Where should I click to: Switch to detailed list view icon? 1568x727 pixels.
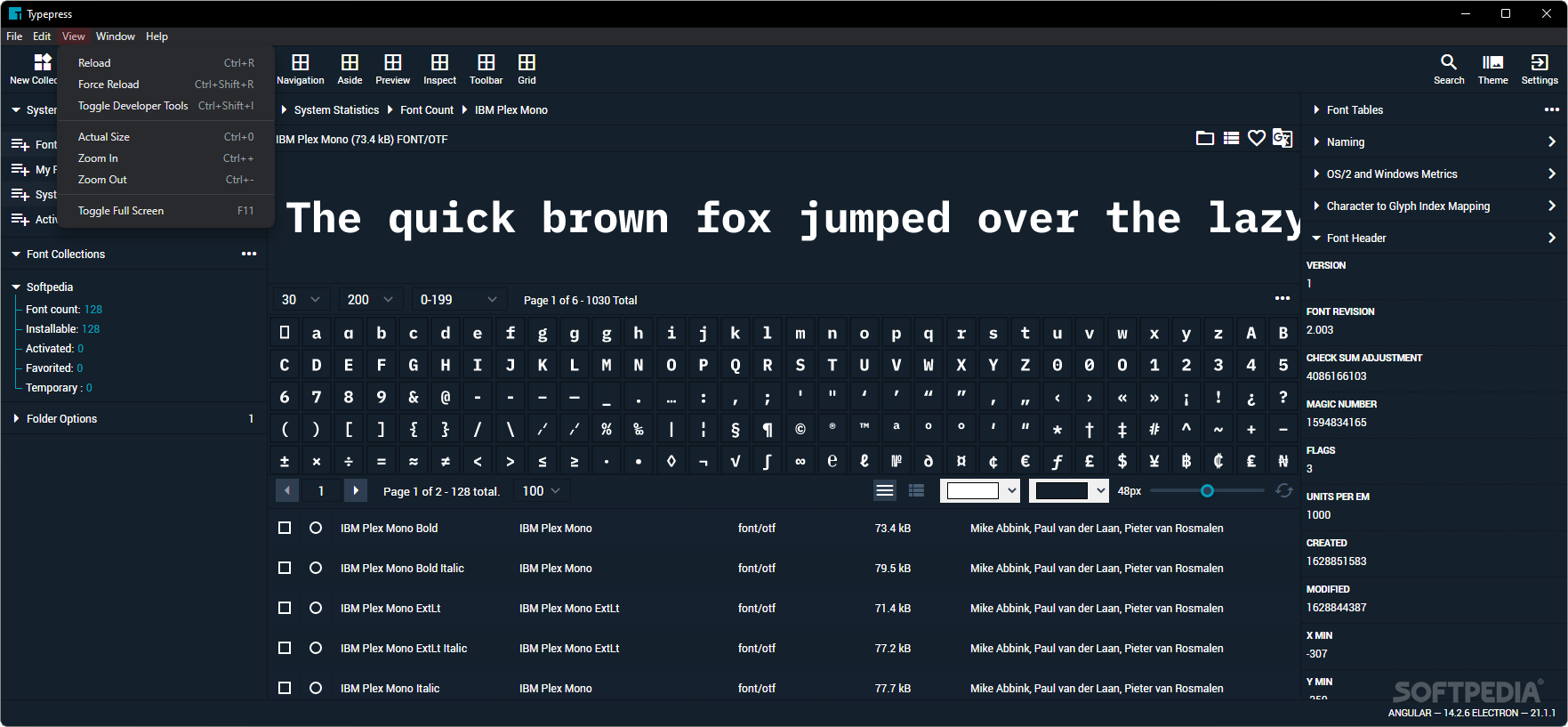pyautogui.click(x=917, y=490)
